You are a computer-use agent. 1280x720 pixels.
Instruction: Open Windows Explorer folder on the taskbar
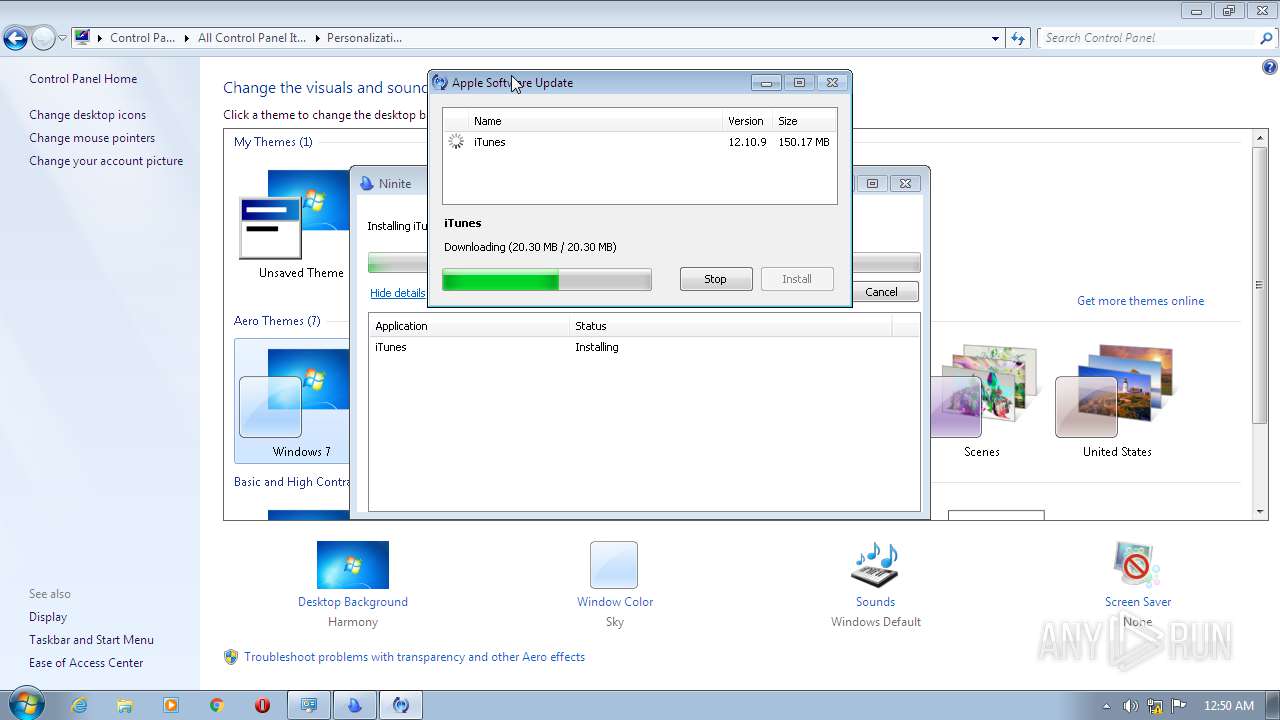pyautogui.click(x=125, y=705)
